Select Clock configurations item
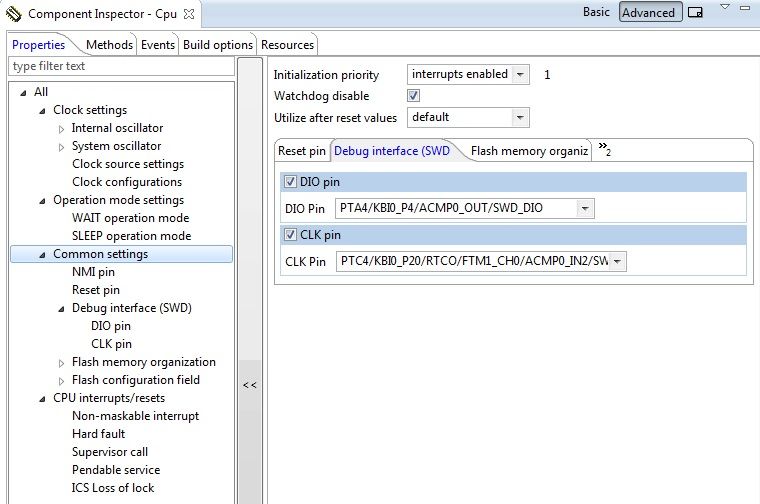The width and height of the screenshot is (760, 504). [x=127, y=182]
